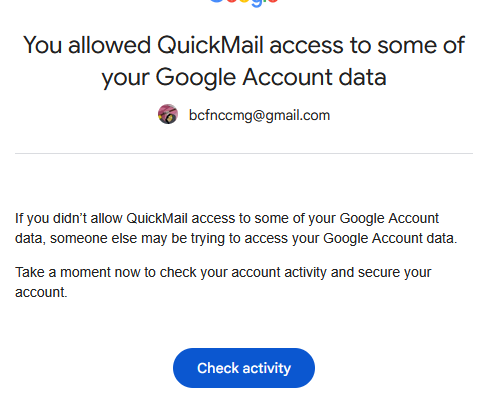Screen dimensions: 483x411
Task: Click the Check activity button
Action: point(244,368)
